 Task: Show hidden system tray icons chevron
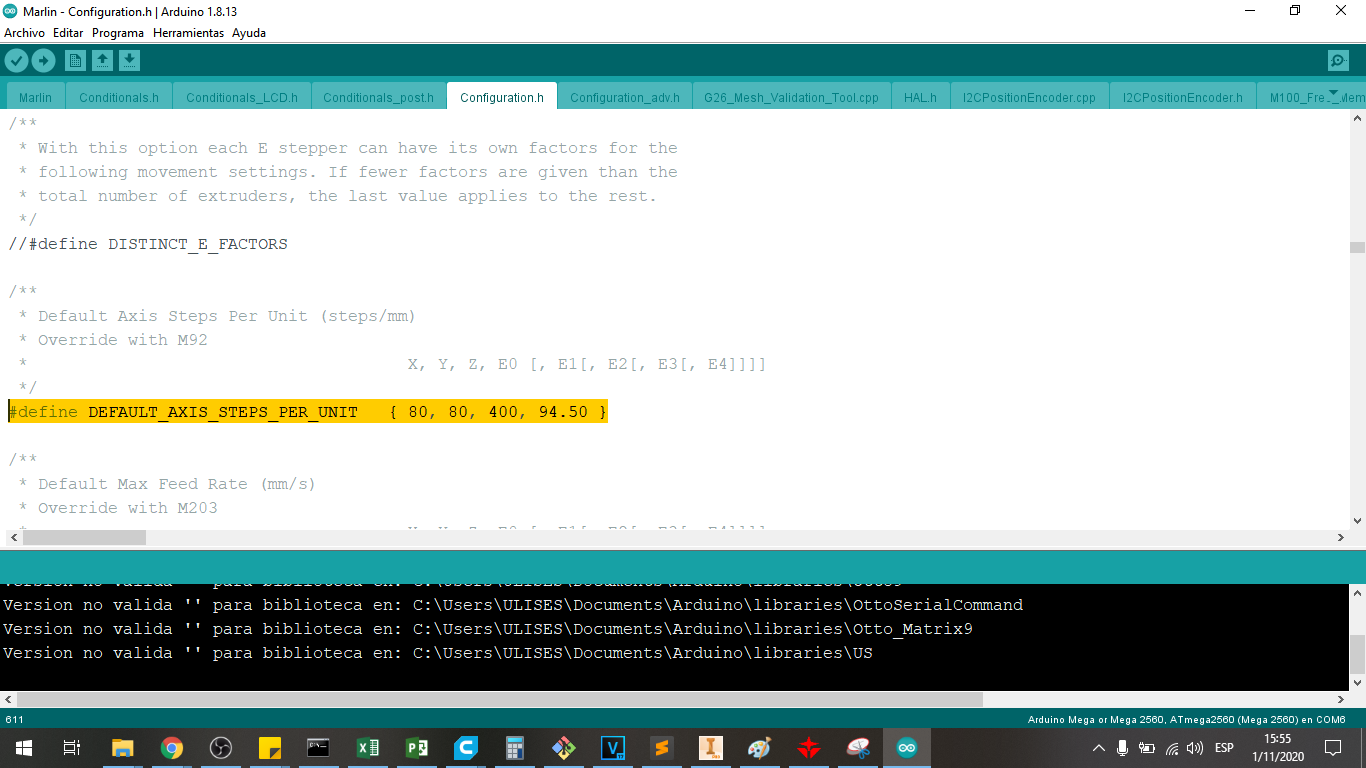[1099, 748]
